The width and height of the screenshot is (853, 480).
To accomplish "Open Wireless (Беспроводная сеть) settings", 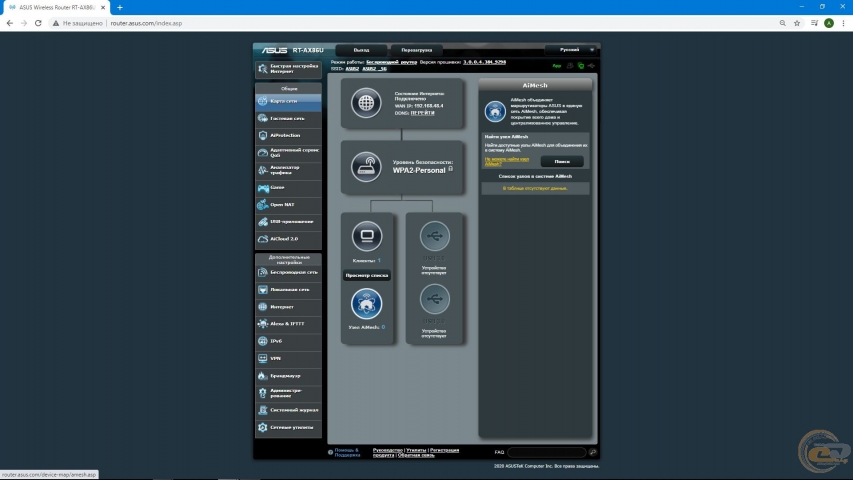I will [x=288, y=272].
